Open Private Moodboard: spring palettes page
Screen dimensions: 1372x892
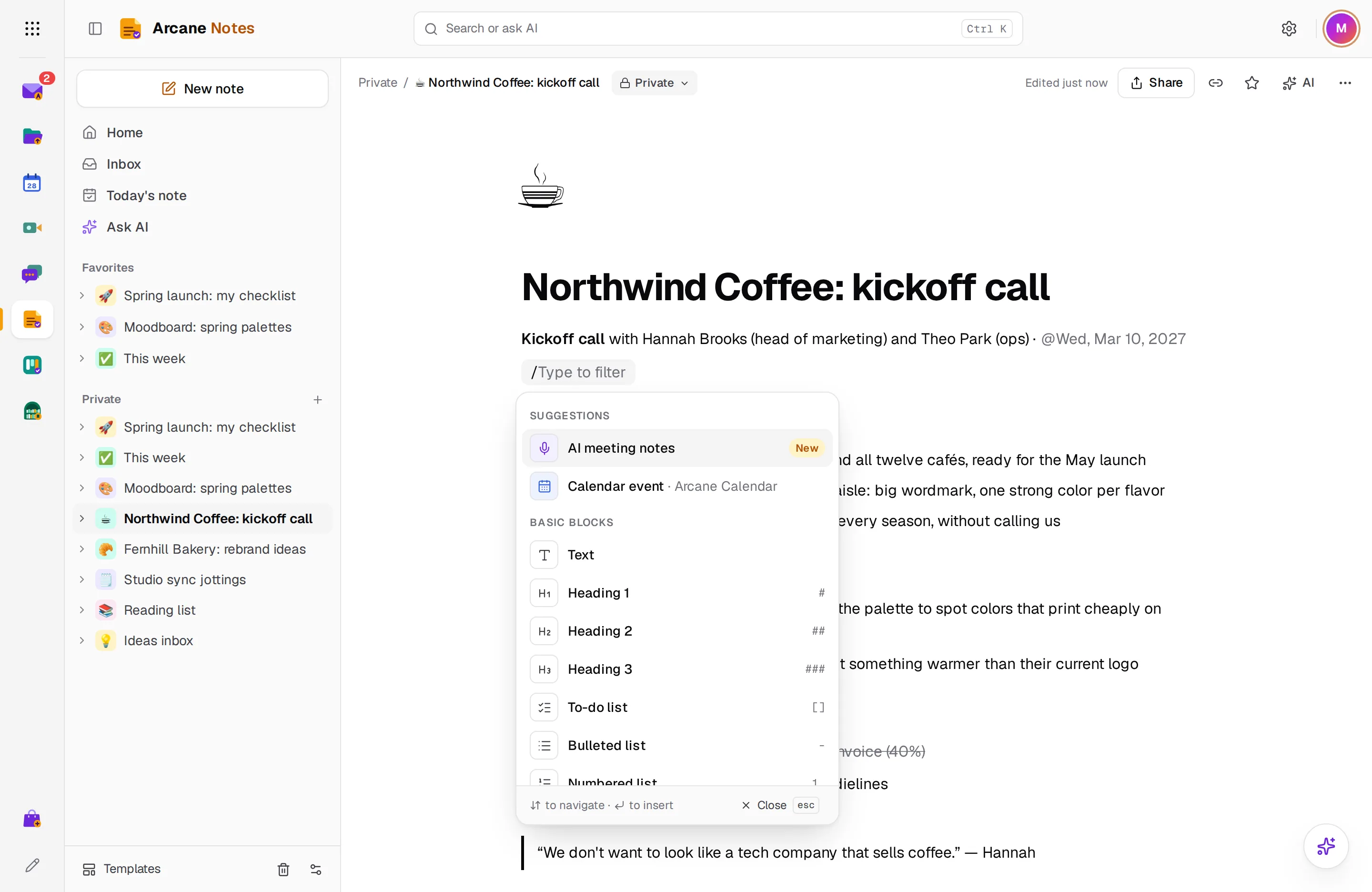202,488
